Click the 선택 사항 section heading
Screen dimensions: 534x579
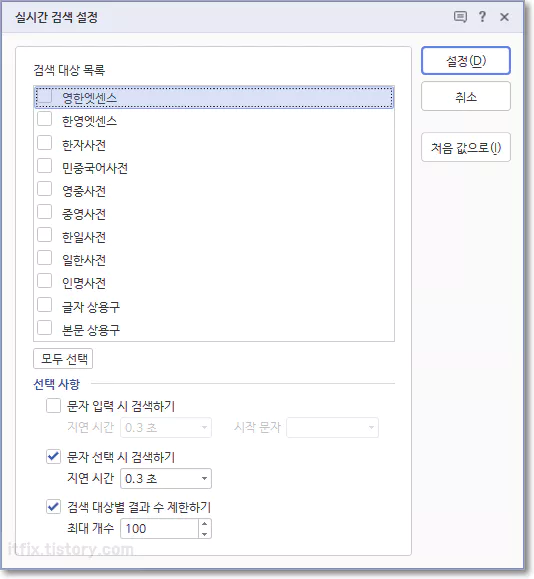coord(57,384)
